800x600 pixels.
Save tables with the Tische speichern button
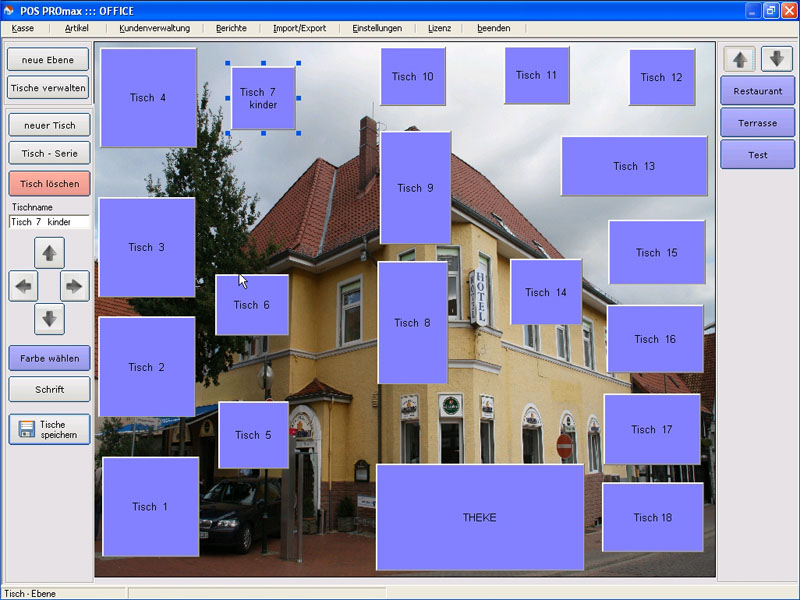click(49, 429)
